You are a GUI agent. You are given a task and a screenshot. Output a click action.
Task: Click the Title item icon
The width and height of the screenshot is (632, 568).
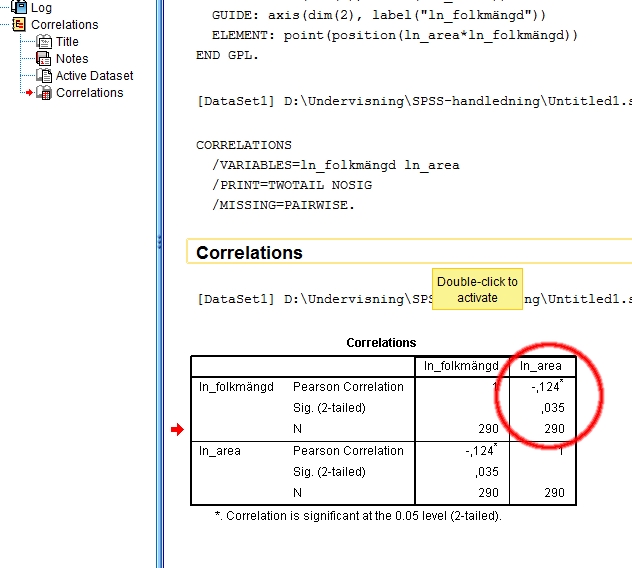pos(44,42)
